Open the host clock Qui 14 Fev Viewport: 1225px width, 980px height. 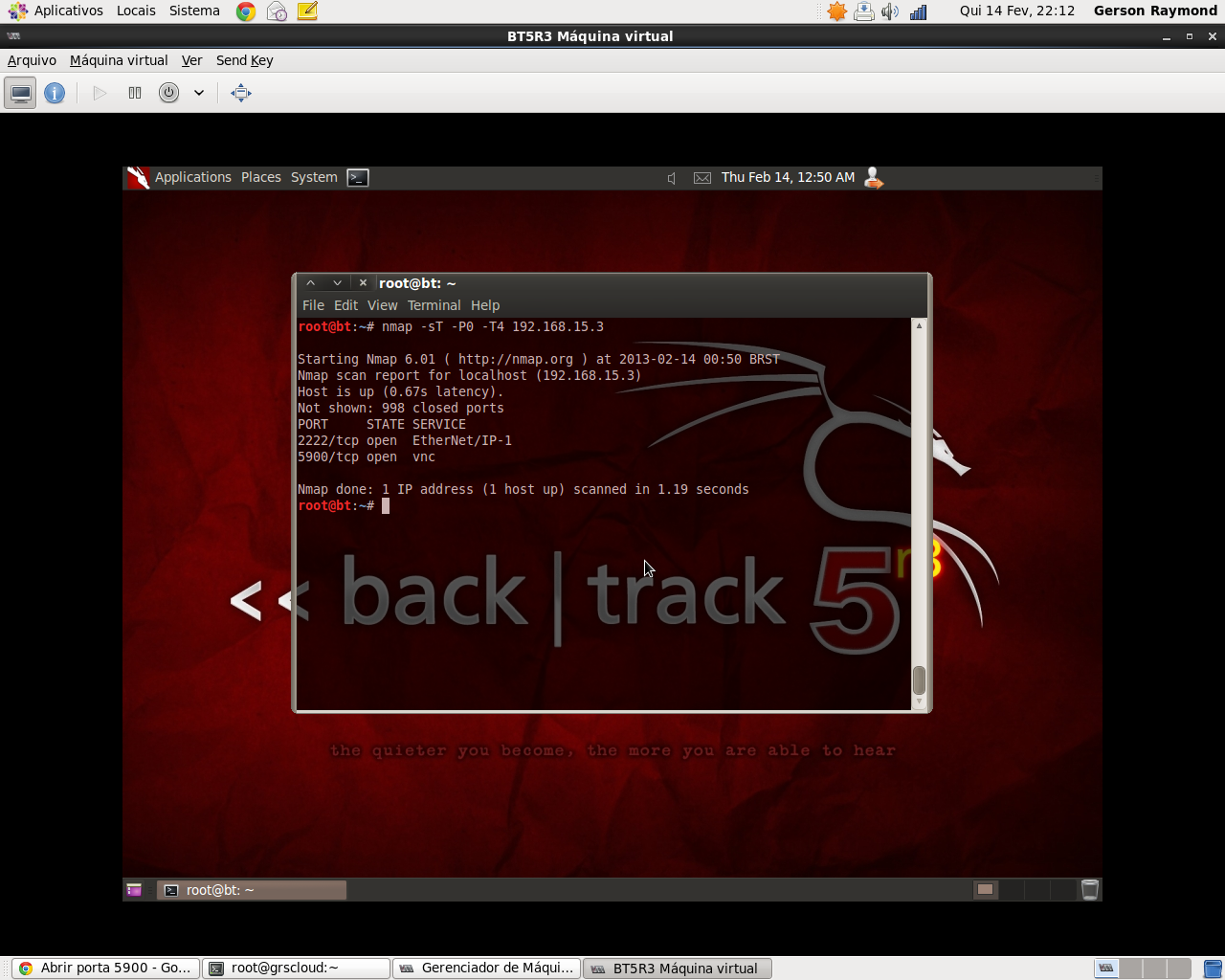(1017, 11)
